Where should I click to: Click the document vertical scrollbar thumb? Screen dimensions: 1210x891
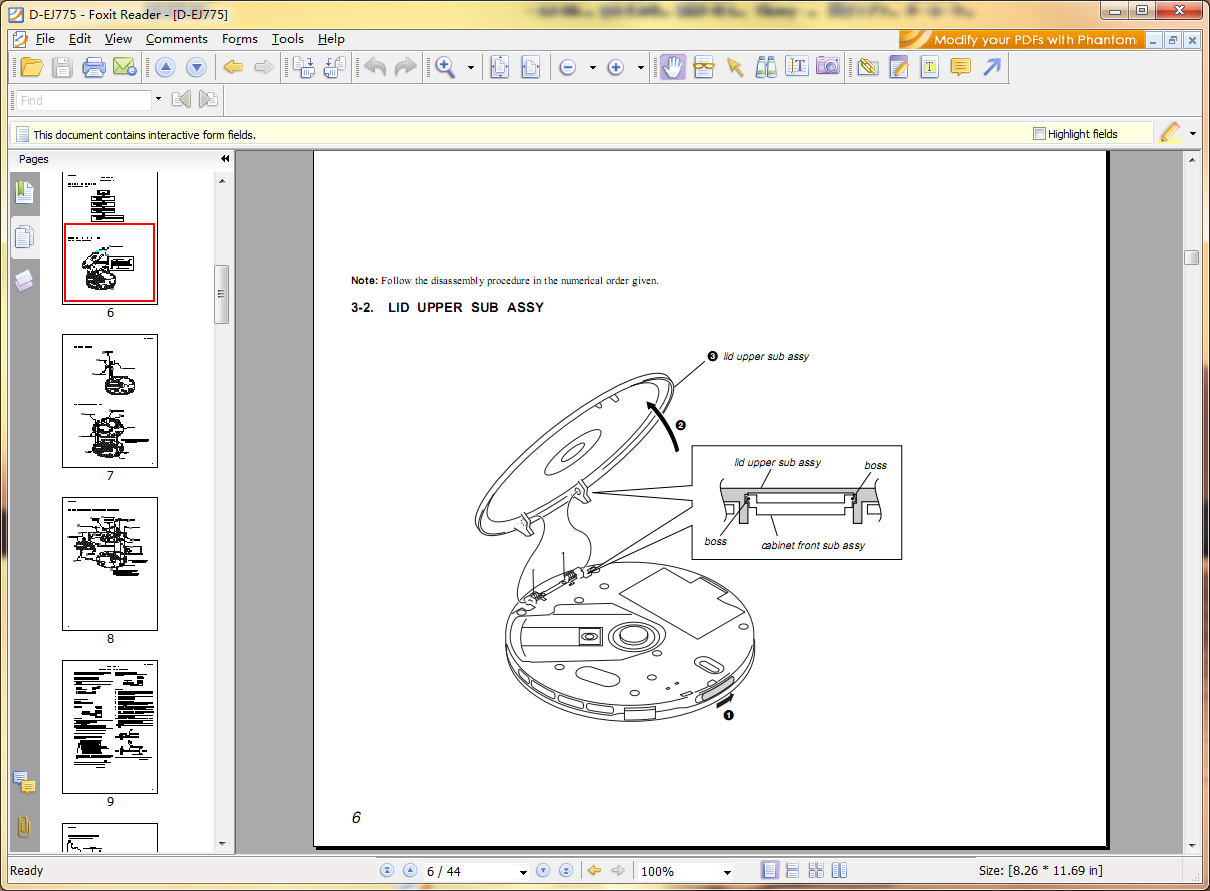pyautogui.click(x=1191, y=257)
